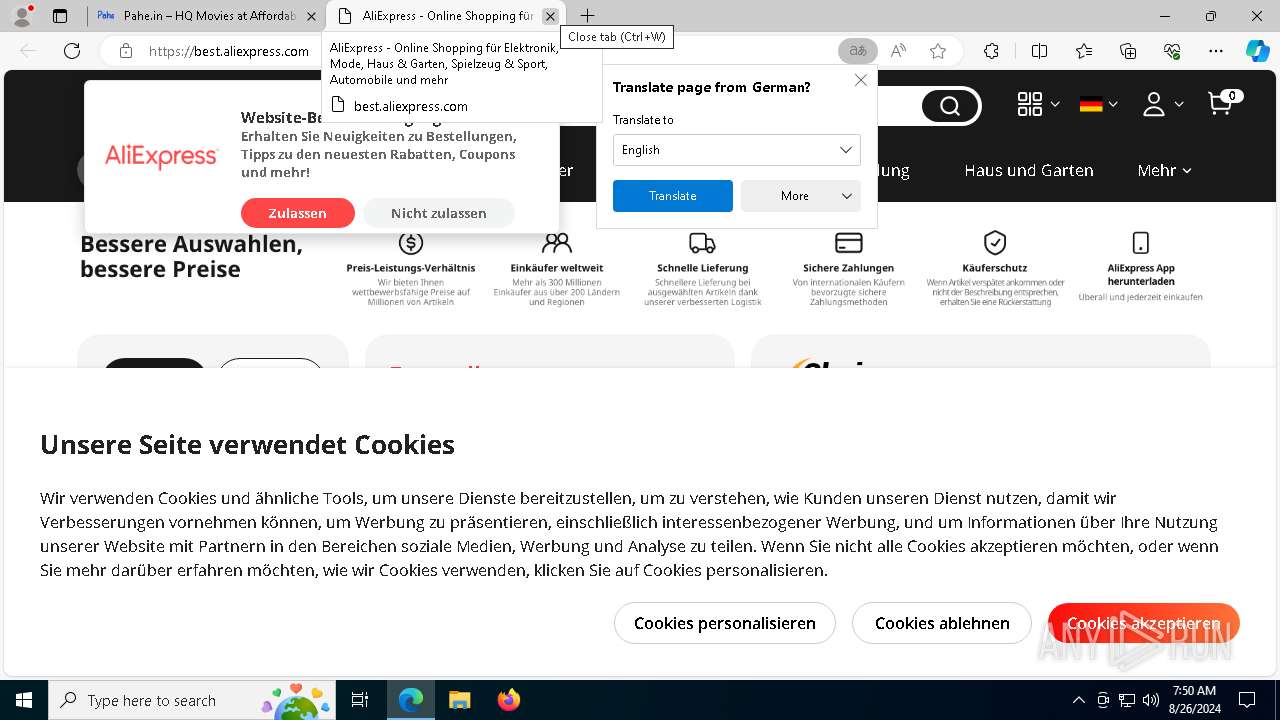
Task: Click Zulassen to allow notifications
Action: pos(298,213)
